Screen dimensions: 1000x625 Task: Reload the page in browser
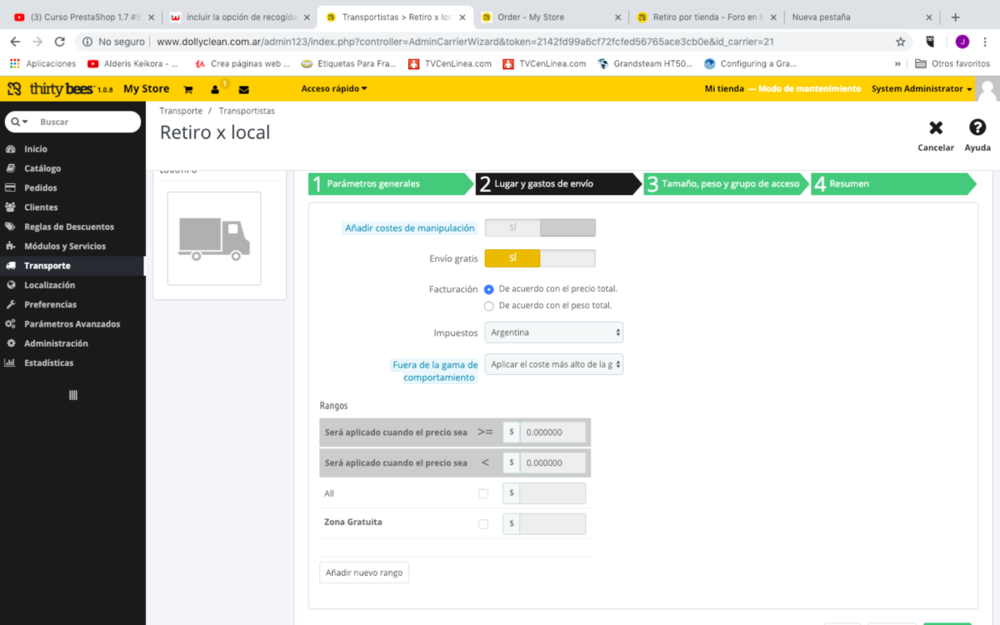click(60, 42)
